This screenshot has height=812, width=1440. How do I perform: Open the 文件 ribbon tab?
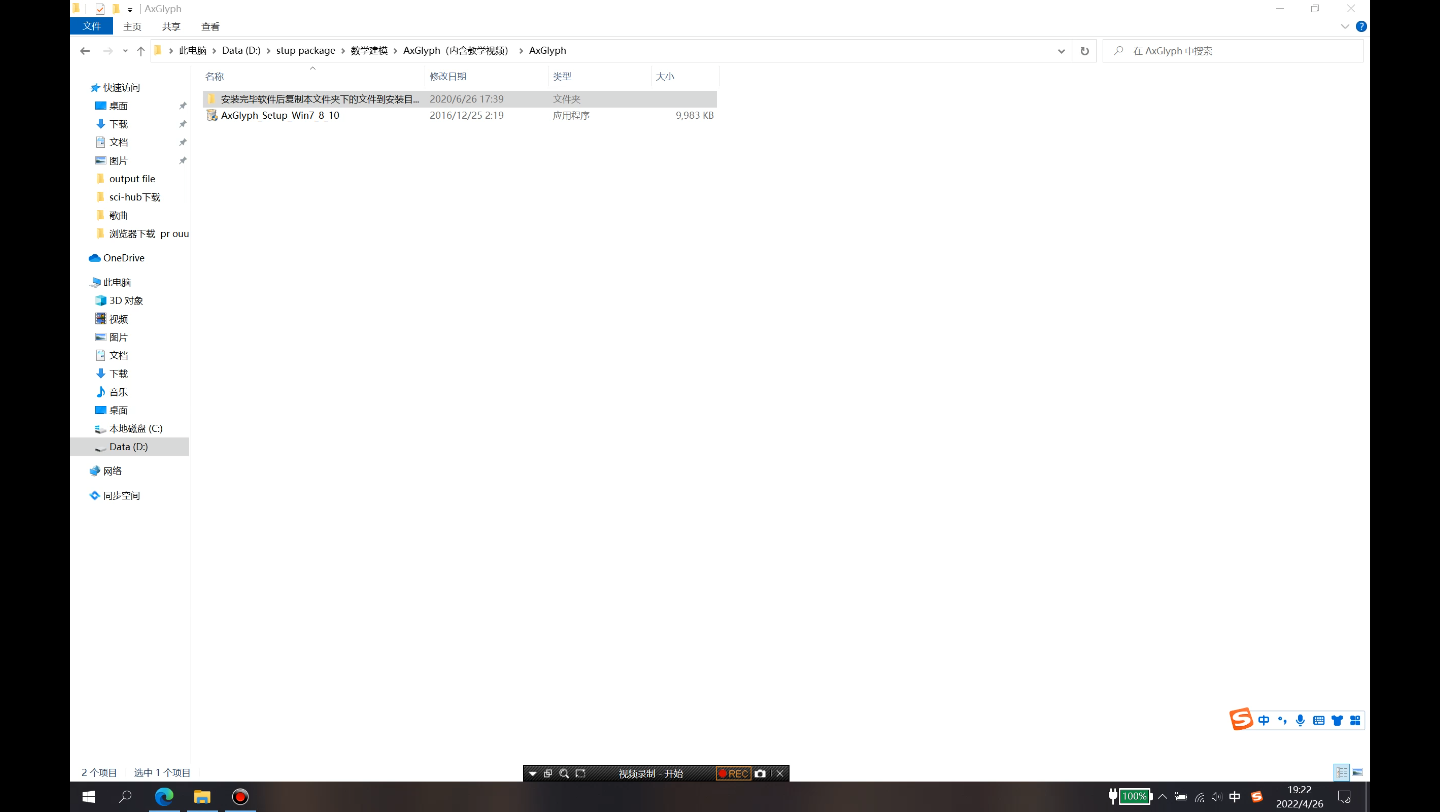[x=91, y=26]
